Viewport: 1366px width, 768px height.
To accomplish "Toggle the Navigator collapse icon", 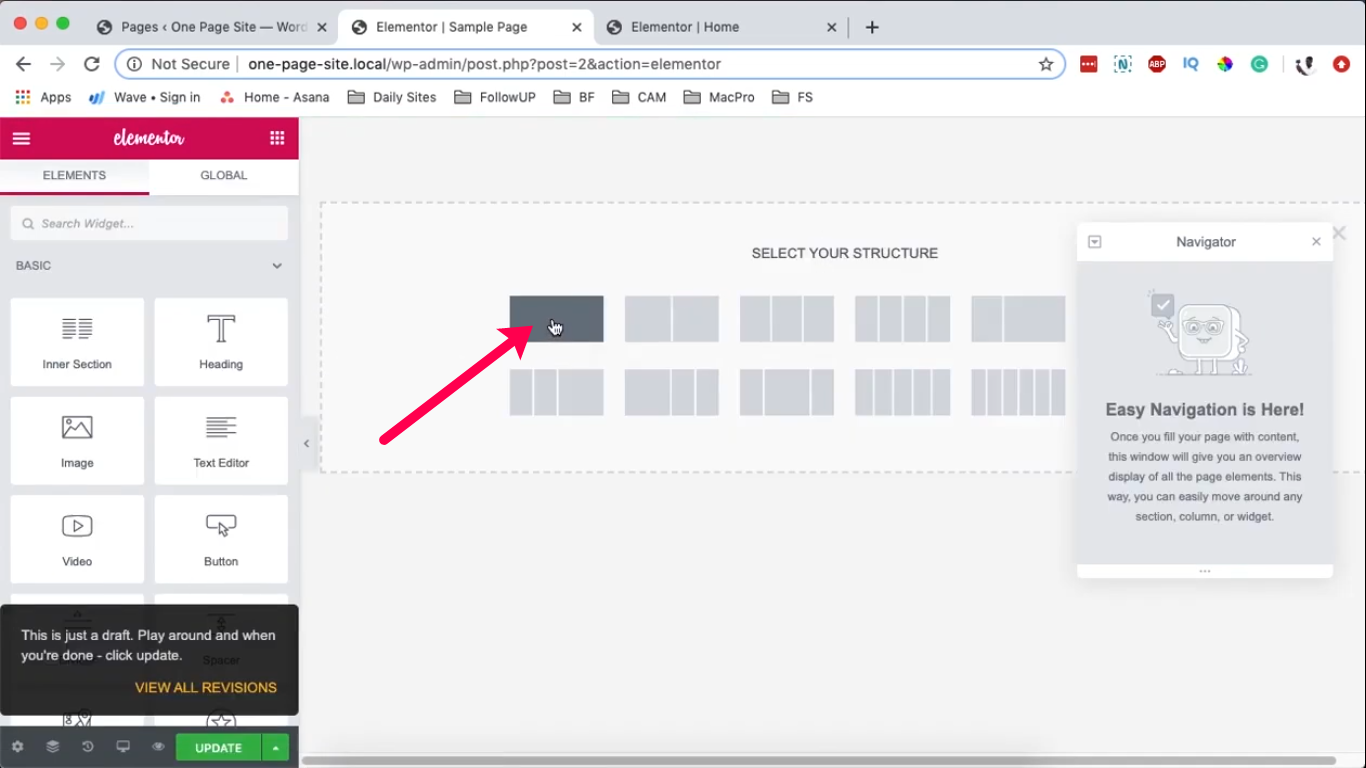I will [1094, 242].
